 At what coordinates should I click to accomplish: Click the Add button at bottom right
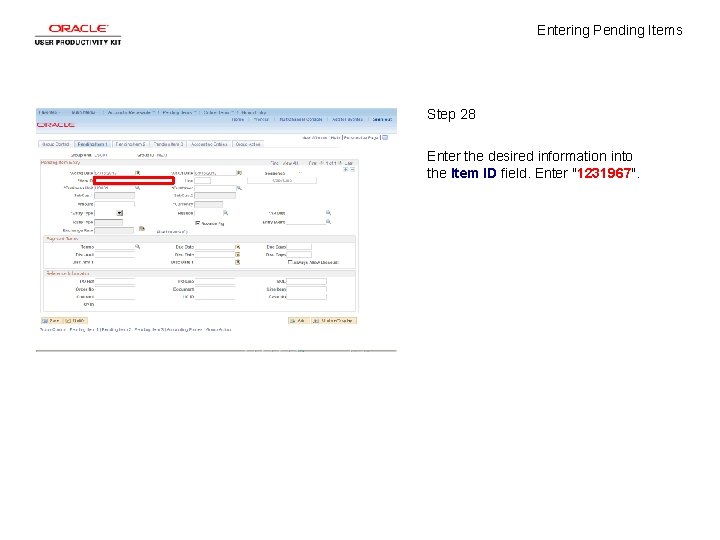[x=298, y=321]
